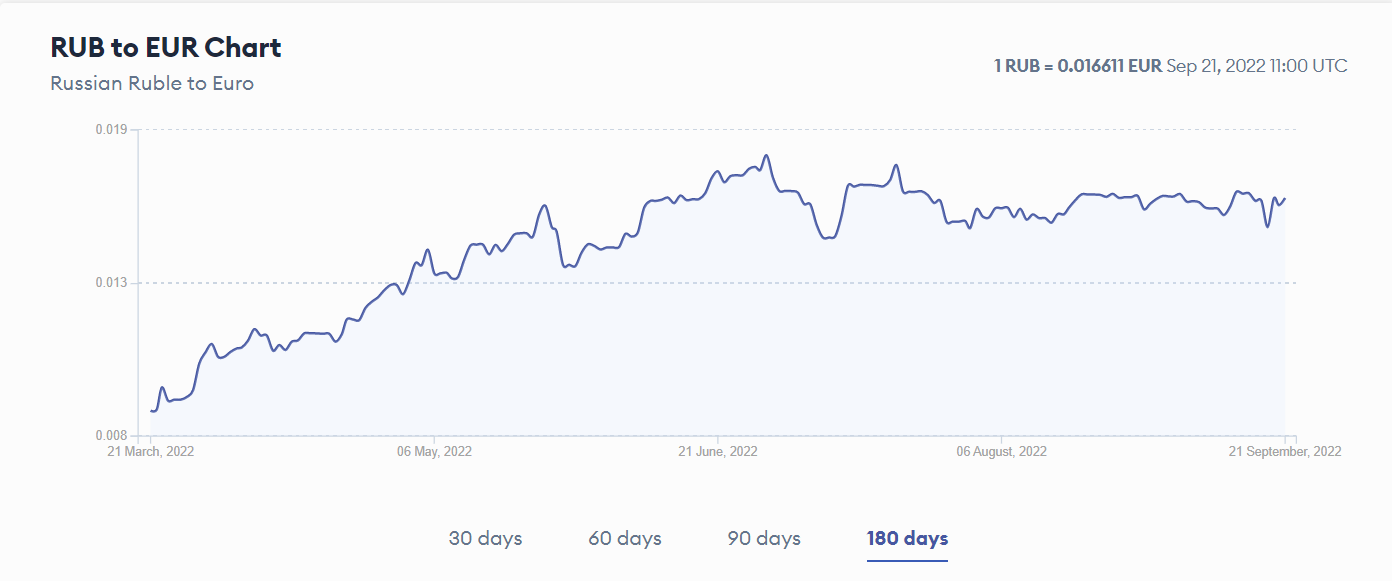1392x581 pixels.
Task: Switch to the 60 days range
Action: (625, 538)
